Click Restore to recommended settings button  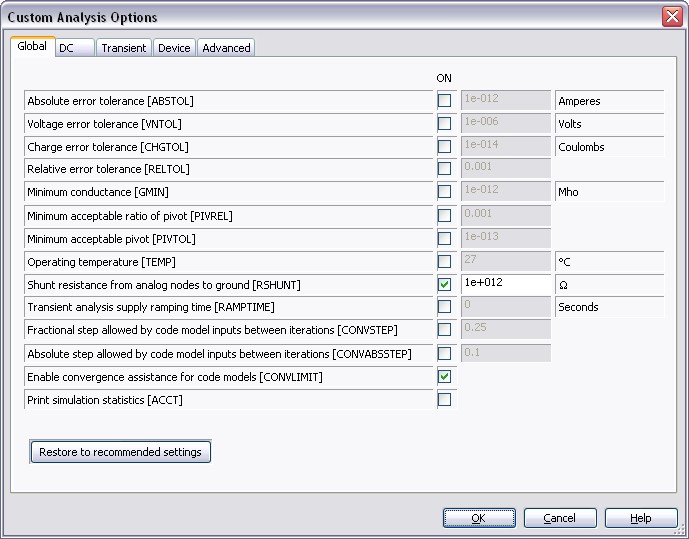[x=120, y=452]
